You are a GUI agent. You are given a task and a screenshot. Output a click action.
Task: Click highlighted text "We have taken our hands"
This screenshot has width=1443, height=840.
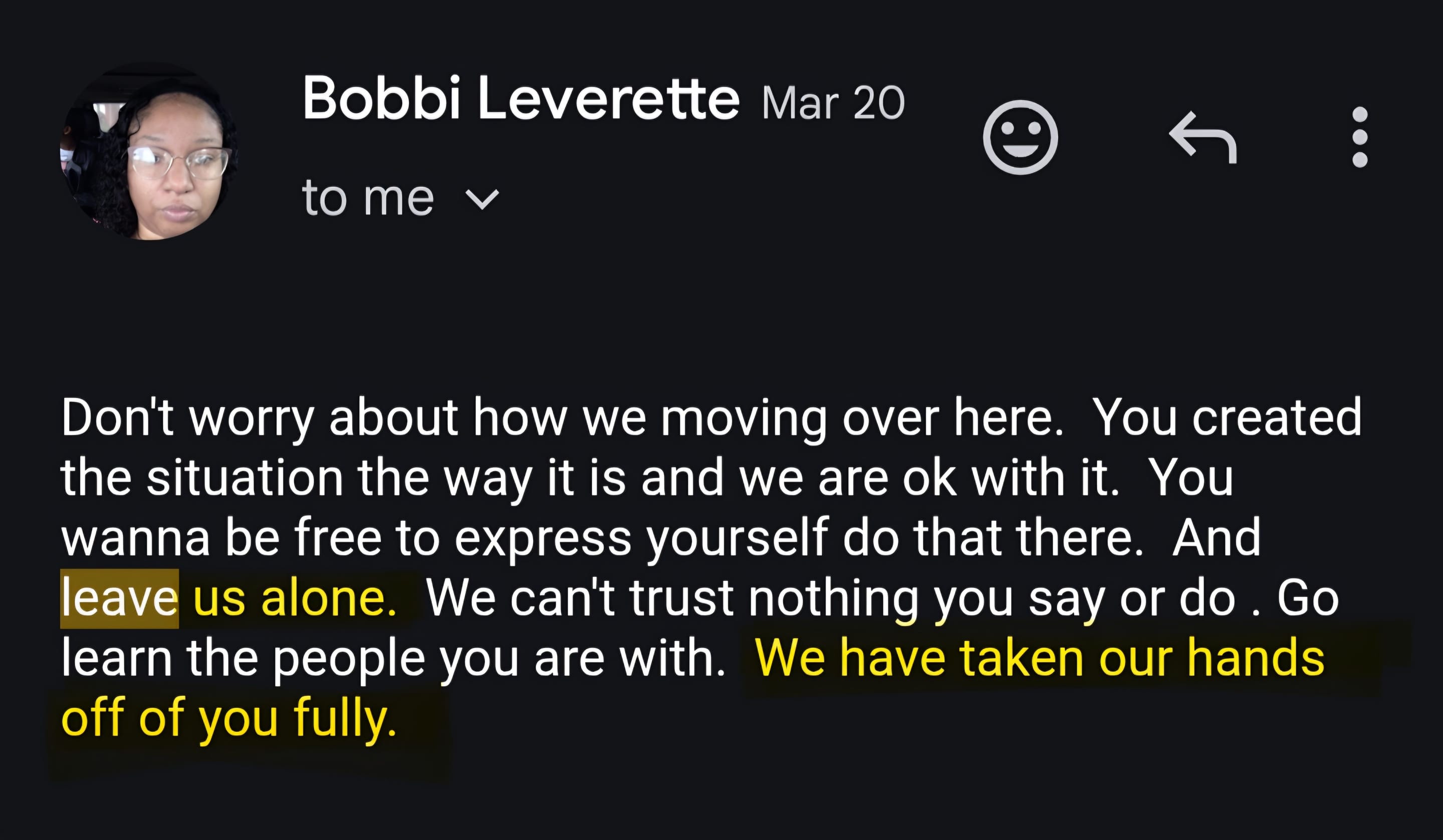1039,658
